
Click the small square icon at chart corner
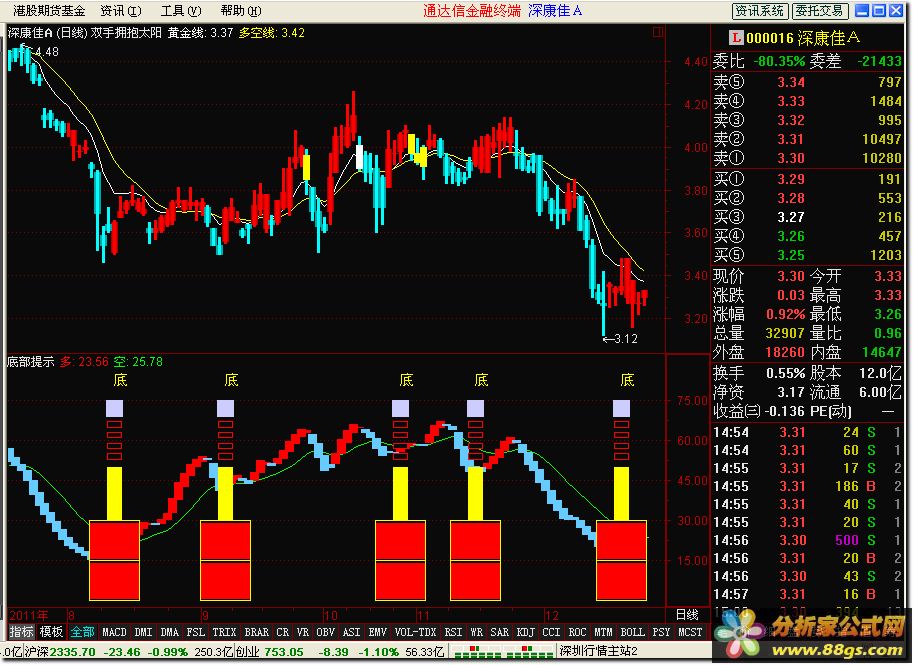pyautogui.click(x=658, y=32)
